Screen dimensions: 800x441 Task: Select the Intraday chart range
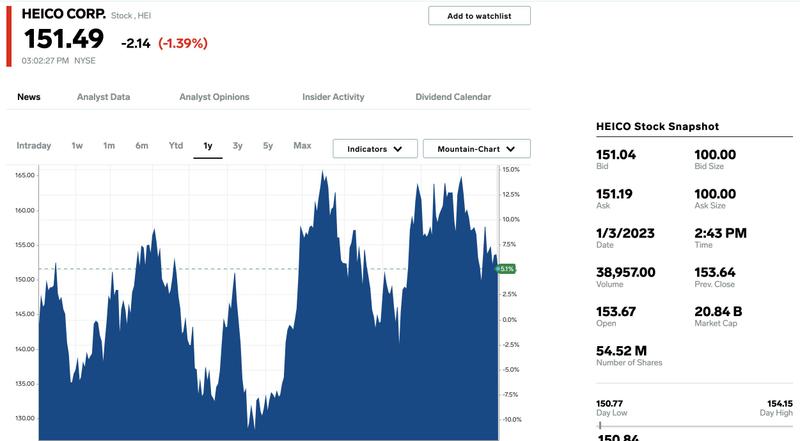coord(34,145)
